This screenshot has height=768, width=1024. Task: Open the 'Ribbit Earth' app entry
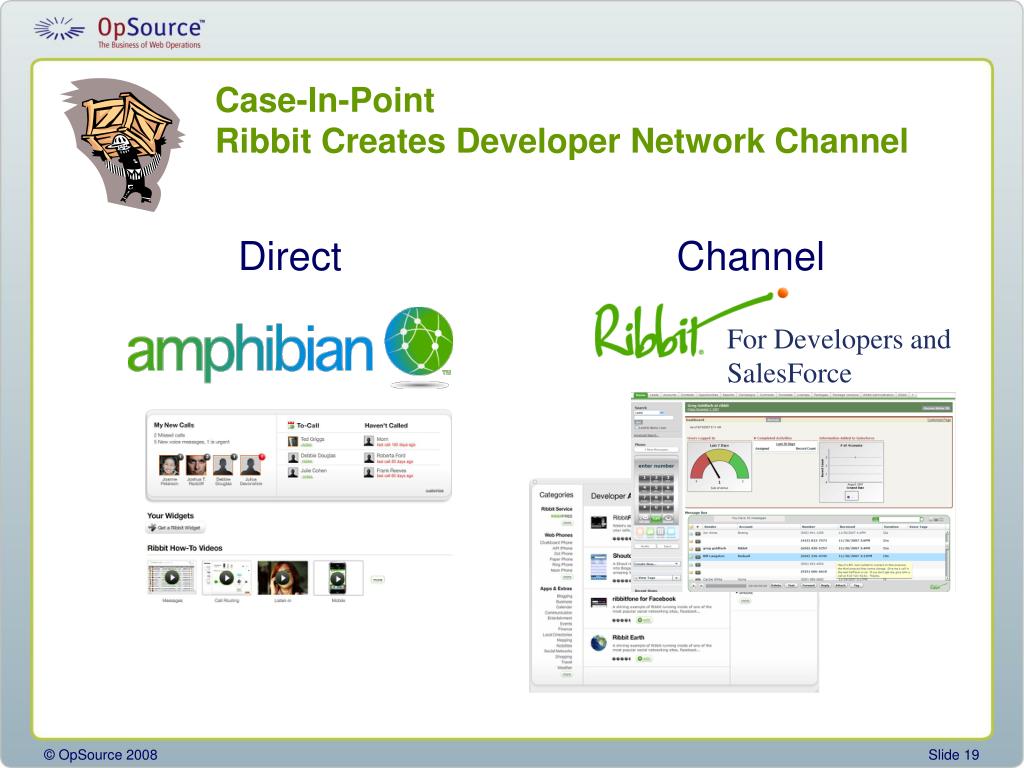[628, 637]
